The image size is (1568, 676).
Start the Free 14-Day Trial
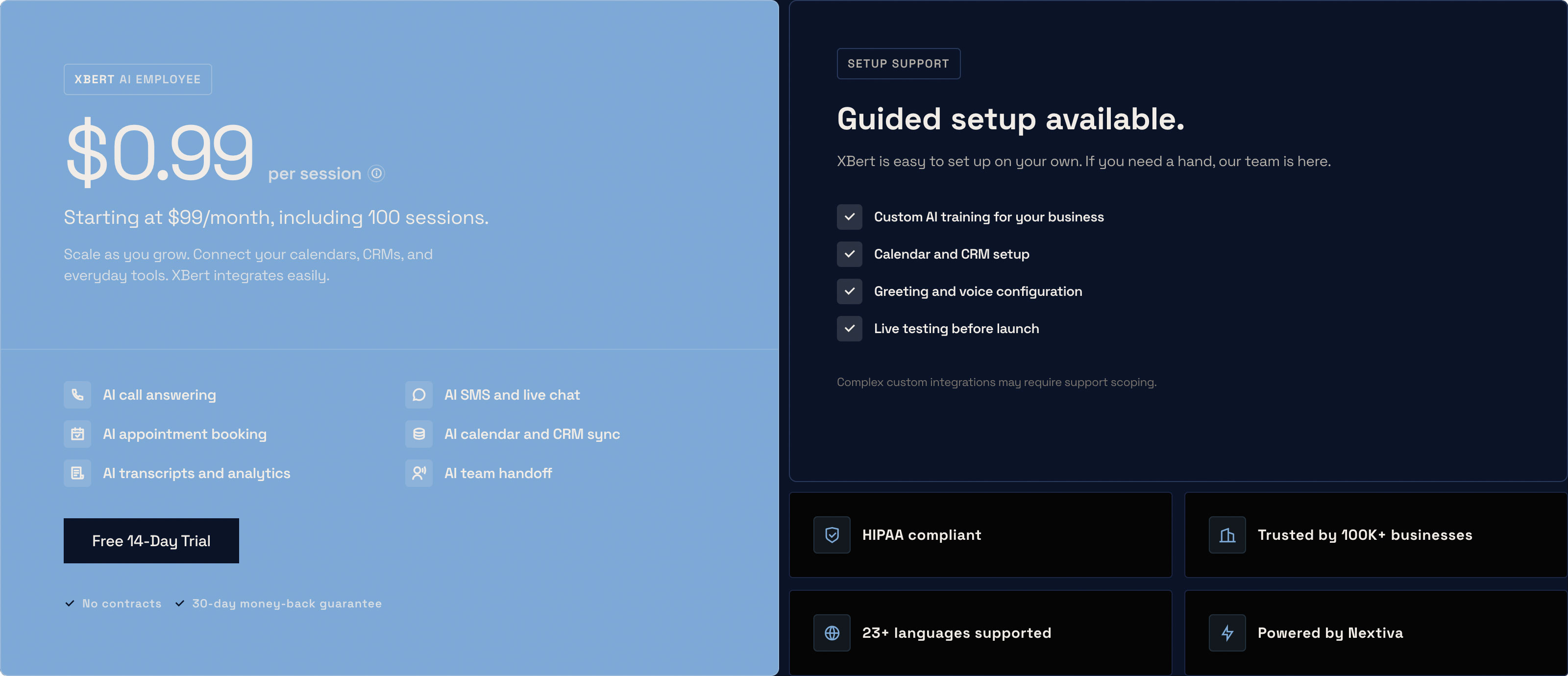(x=151, y=541)
